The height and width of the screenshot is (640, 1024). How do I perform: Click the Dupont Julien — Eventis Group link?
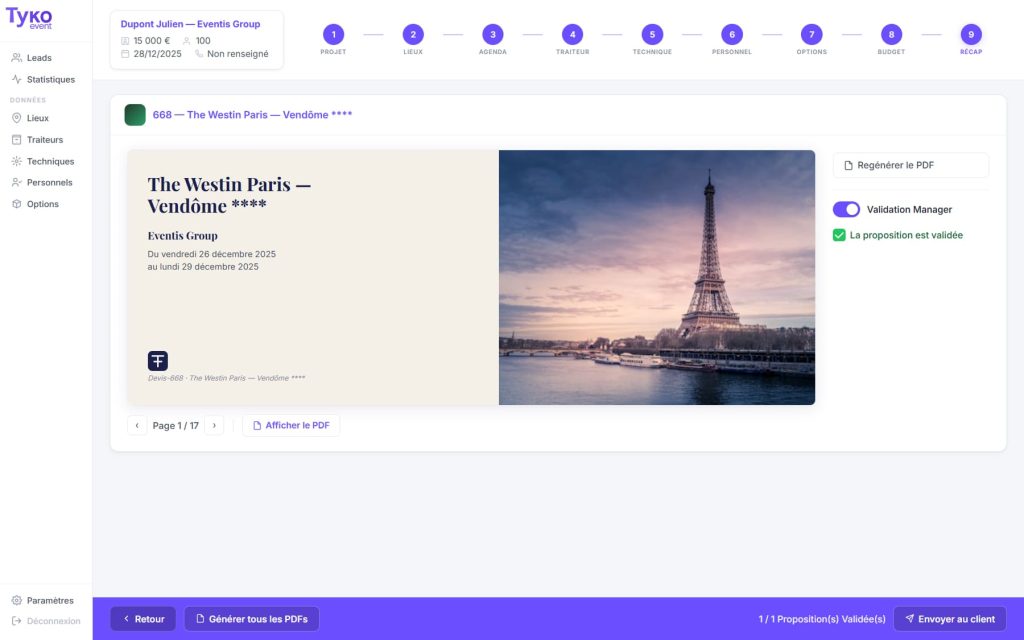(x=190, y=24)
